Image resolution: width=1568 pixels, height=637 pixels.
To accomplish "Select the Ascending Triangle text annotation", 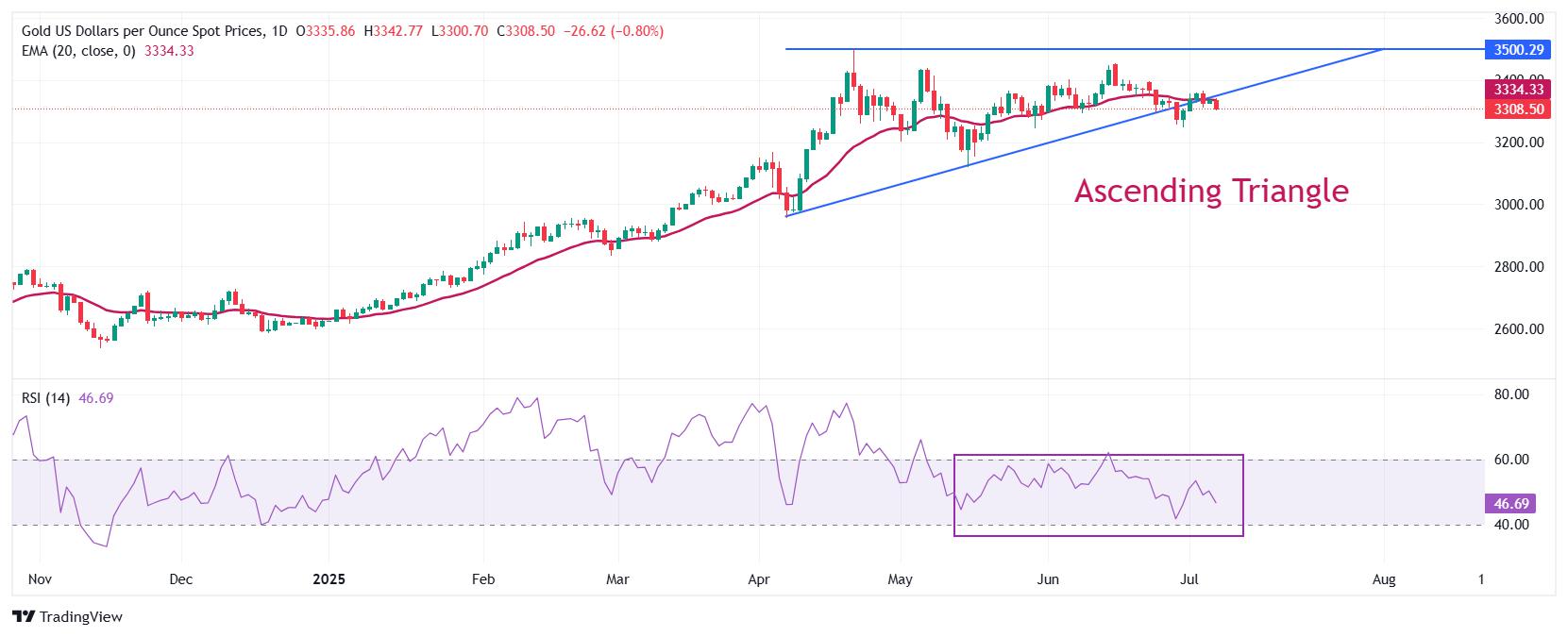I will click(x=1211, y=191).
